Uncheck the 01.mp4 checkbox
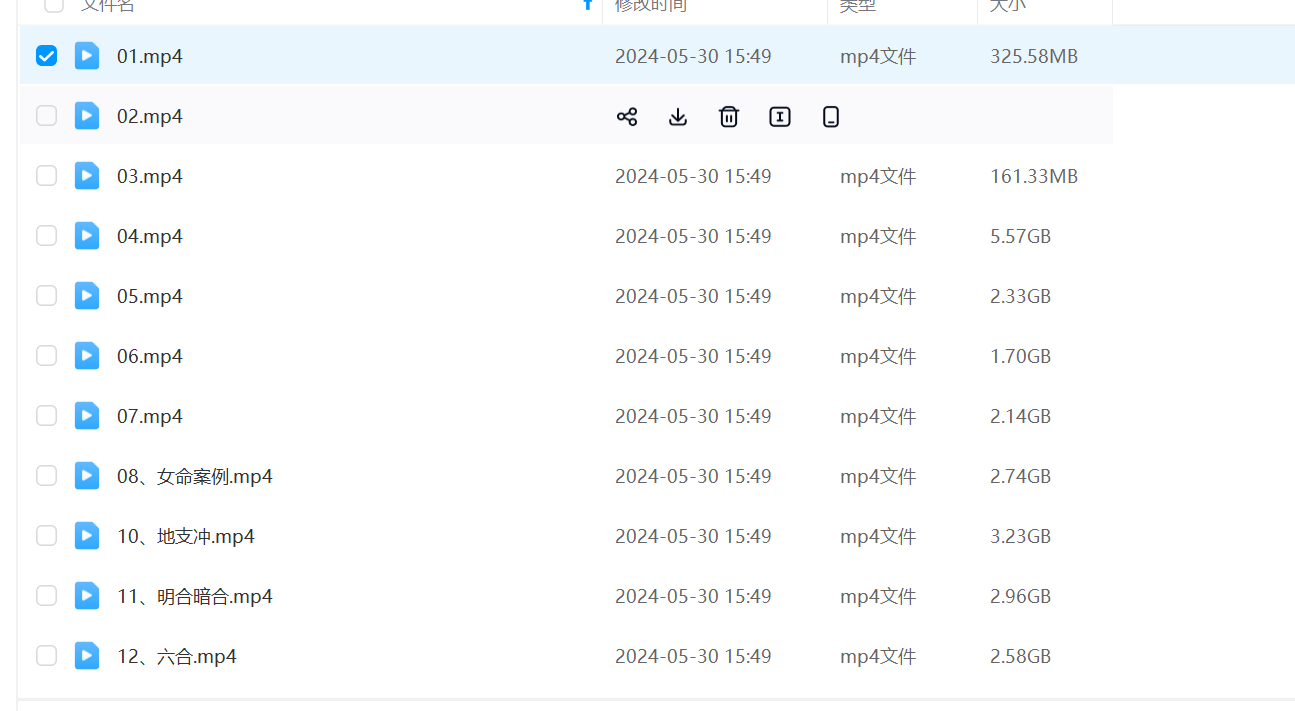Screen dimensions: 1295x711 pyautogui.click(x=46, y=56)
